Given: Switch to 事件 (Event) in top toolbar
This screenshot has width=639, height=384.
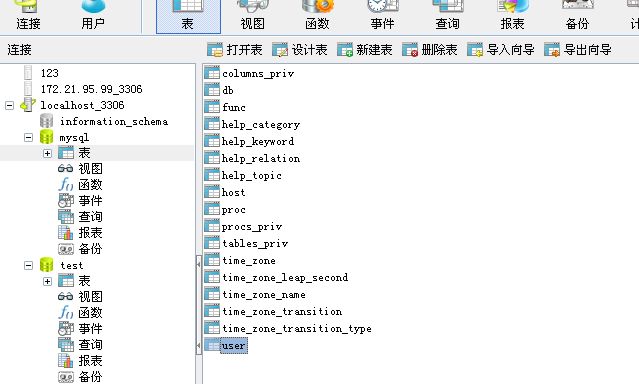Looking at the screenshot, I should click(x=382, y=16).
